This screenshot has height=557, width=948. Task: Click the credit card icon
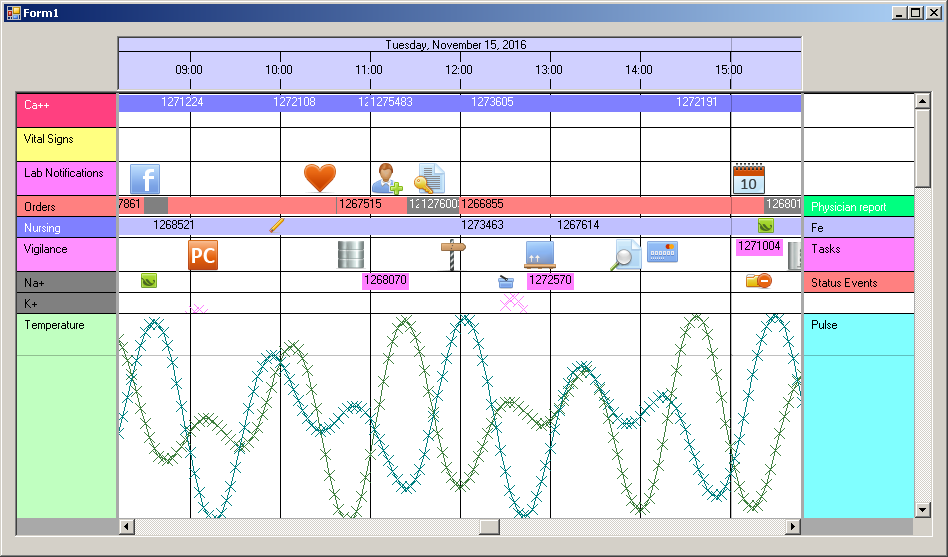click(662, 250)
